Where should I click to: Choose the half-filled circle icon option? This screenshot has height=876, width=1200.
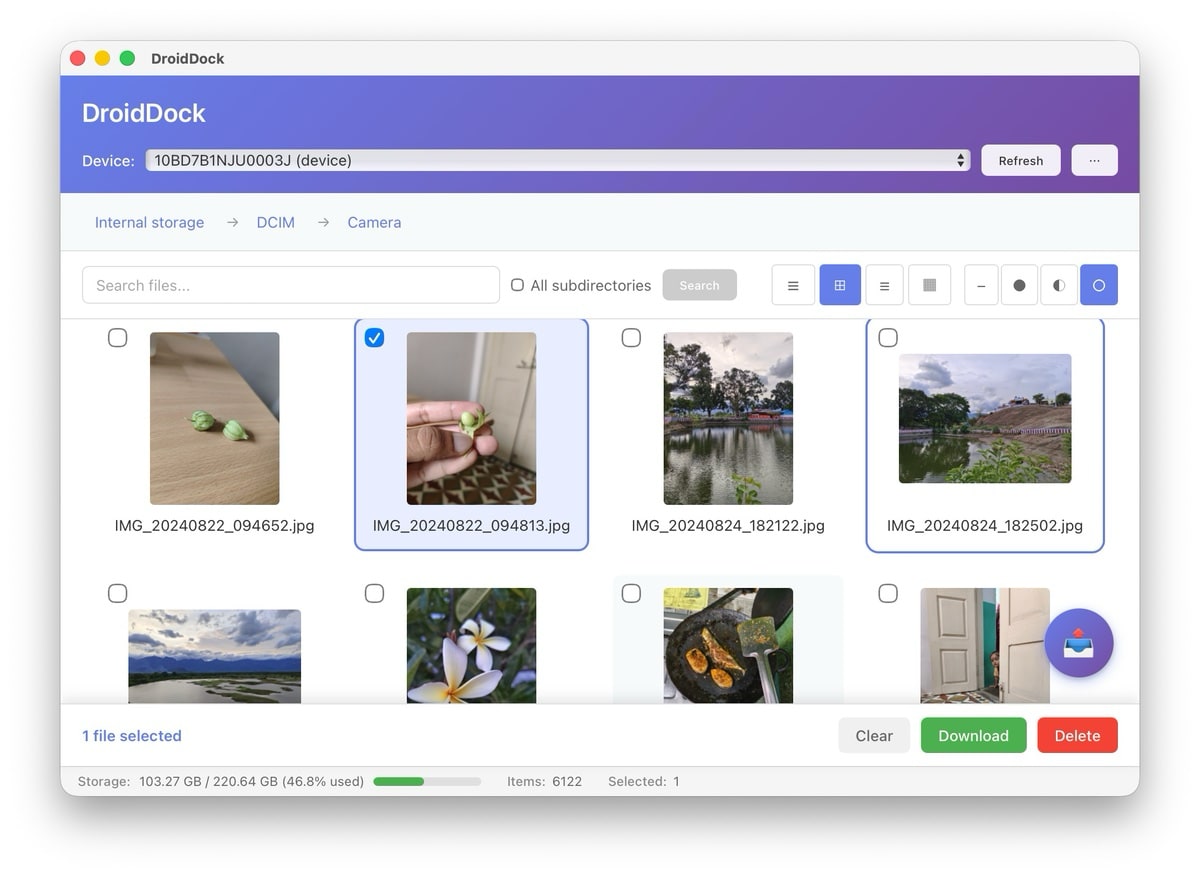(x=1059, y=285)
